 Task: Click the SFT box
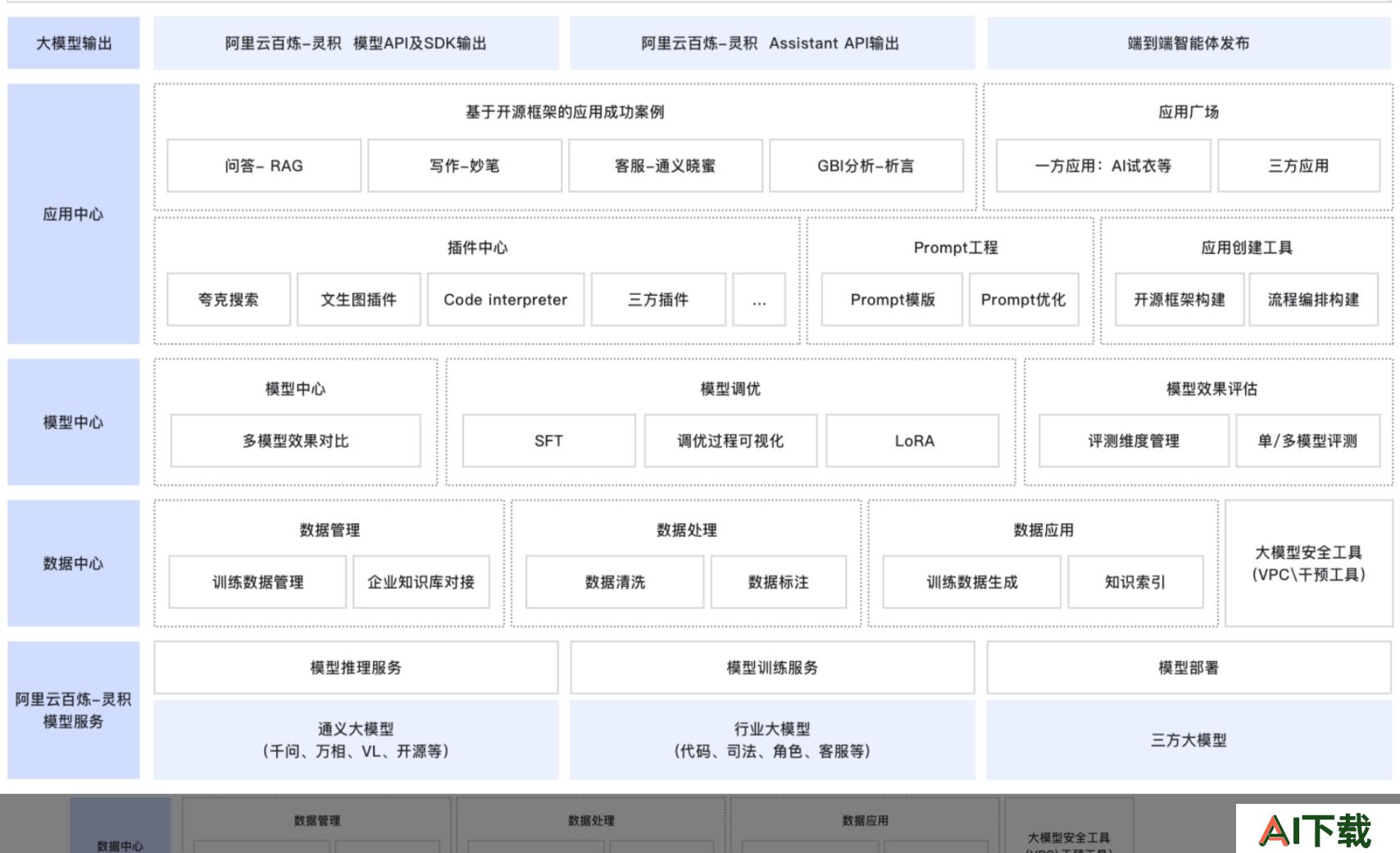pyautogui.click(x=549, y=441)
